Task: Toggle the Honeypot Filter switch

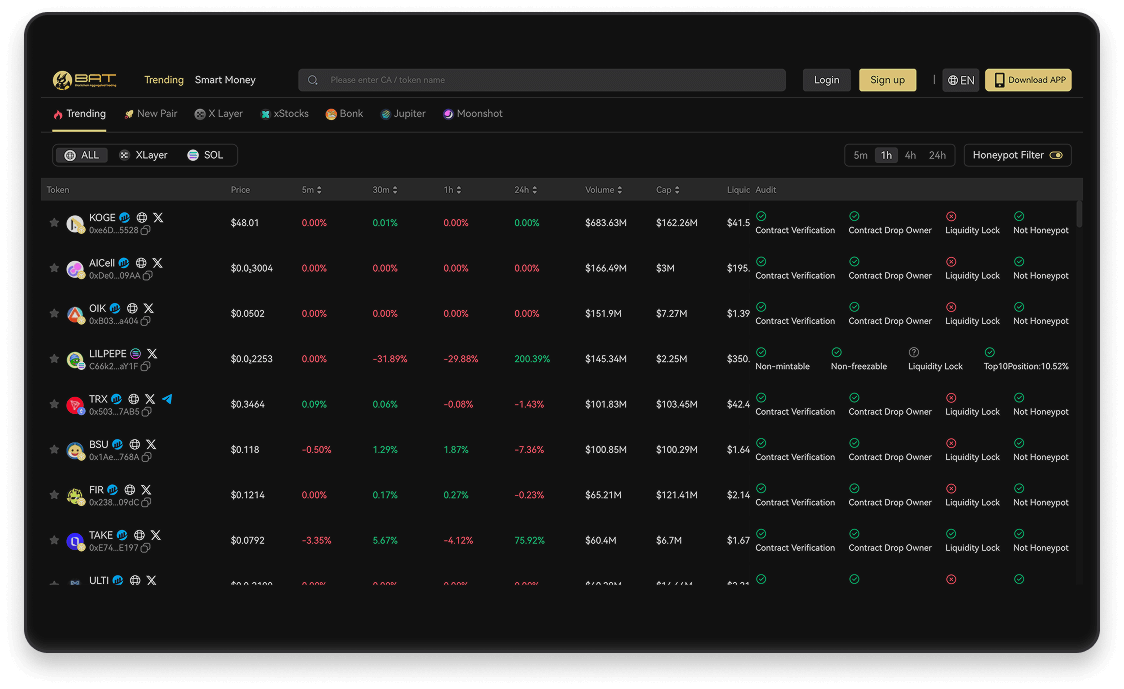Action: (x=1056, y=156)
